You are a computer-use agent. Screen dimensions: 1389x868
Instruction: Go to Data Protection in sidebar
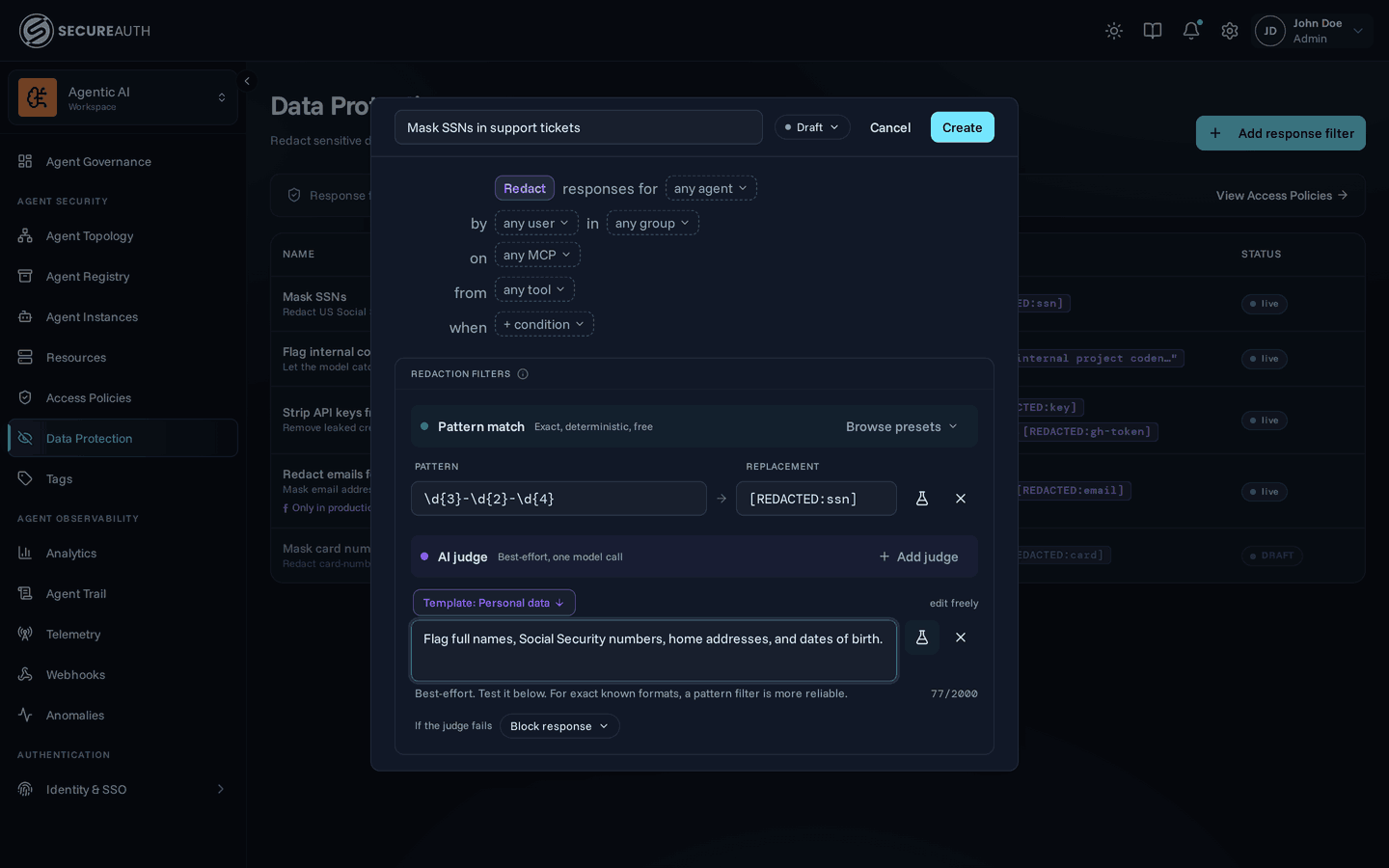(123, 438)
